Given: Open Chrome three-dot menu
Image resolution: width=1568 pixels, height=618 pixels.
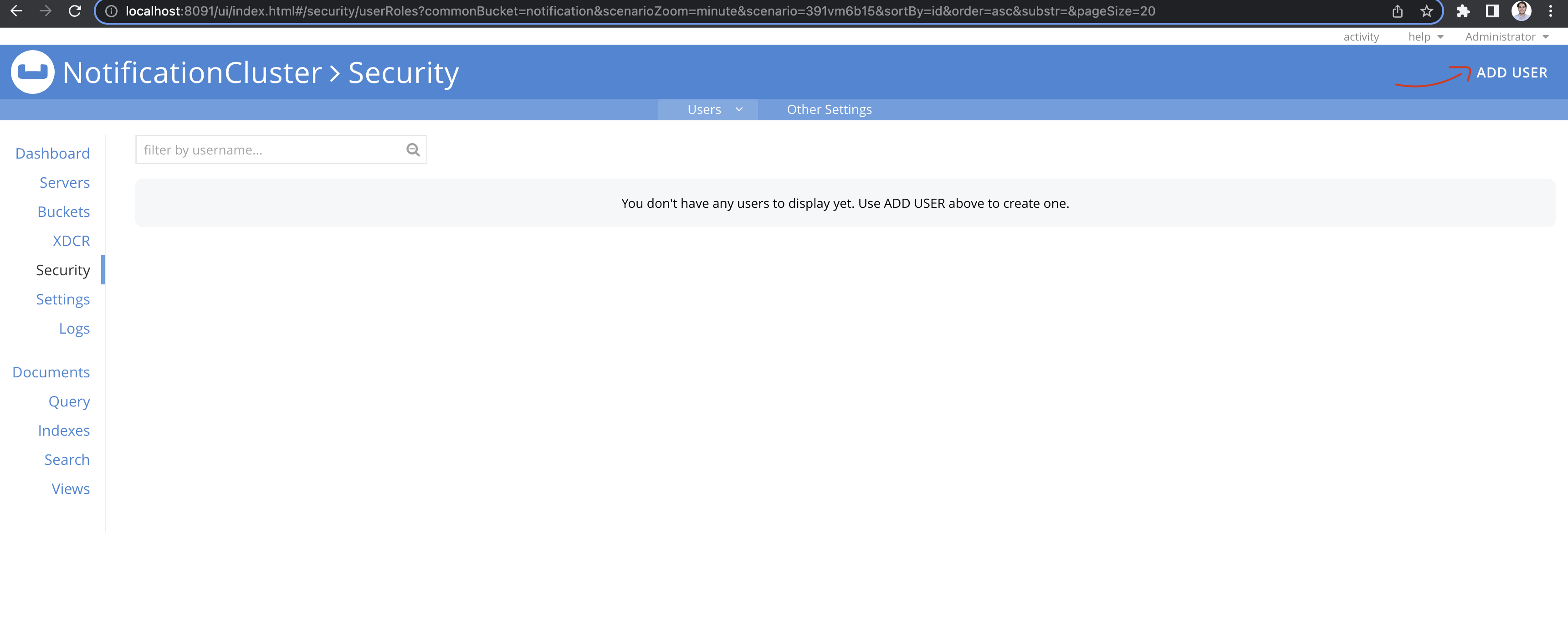Looking at the screenshot, I should coord(1550,11).
